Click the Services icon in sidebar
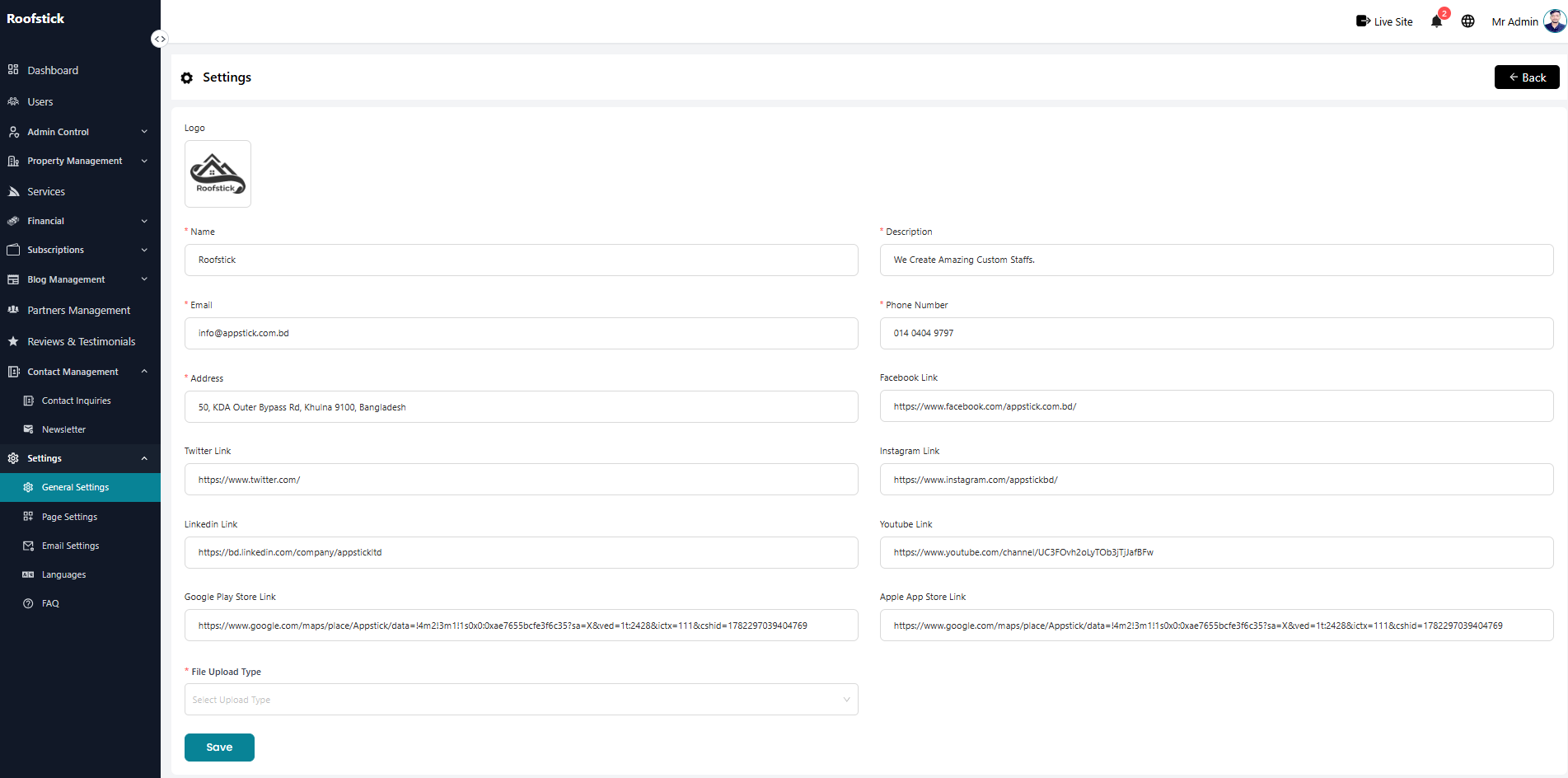The height and width of the screenshot is (778, 1568). tap(13, 191)
